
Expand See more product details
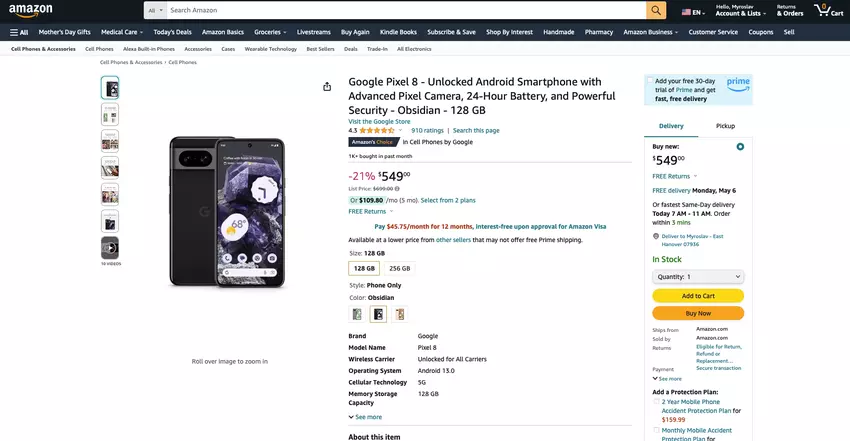(x=365, y=417)
